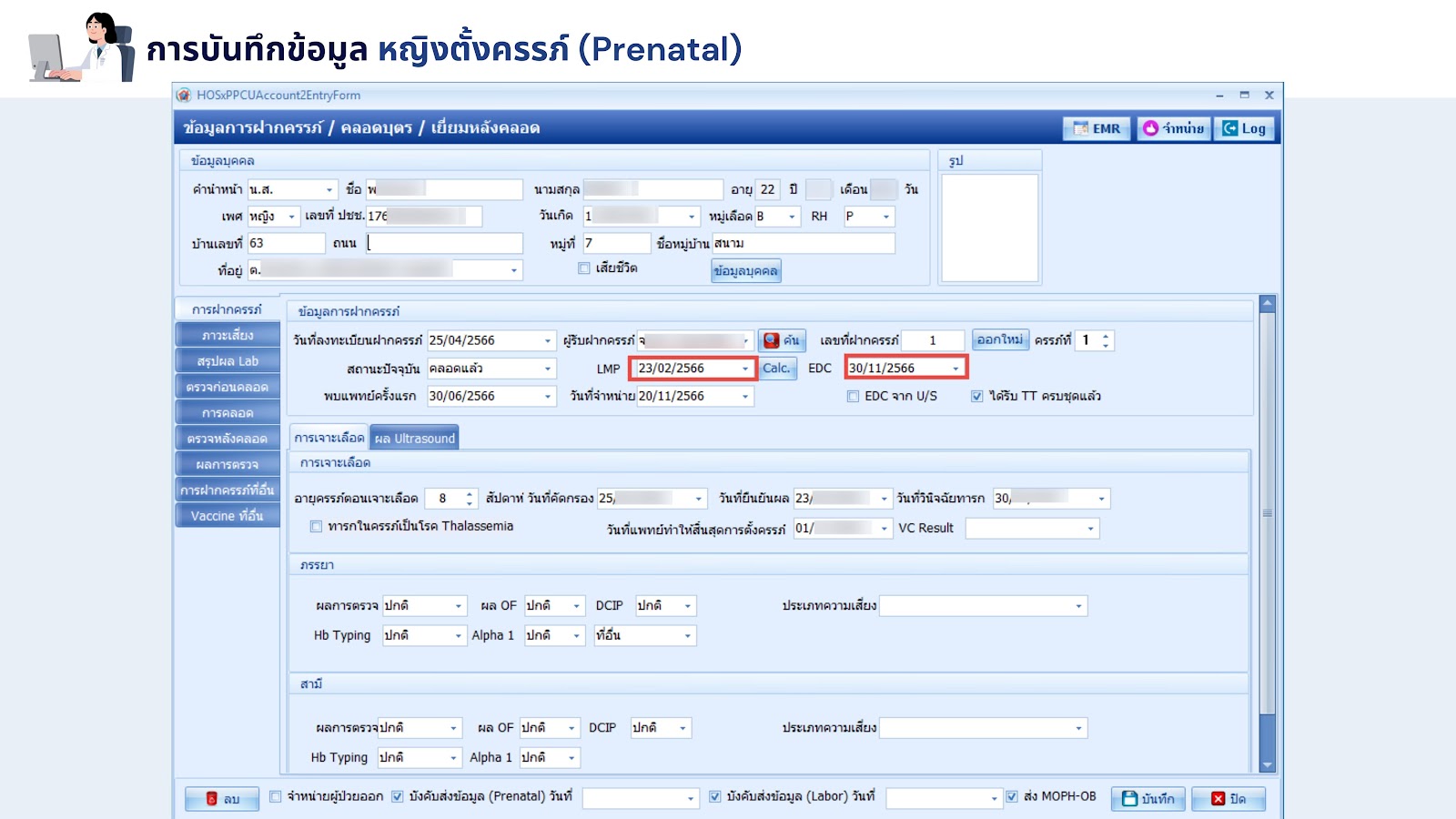Click the บันทึก save button

[x=1148, y=799]
